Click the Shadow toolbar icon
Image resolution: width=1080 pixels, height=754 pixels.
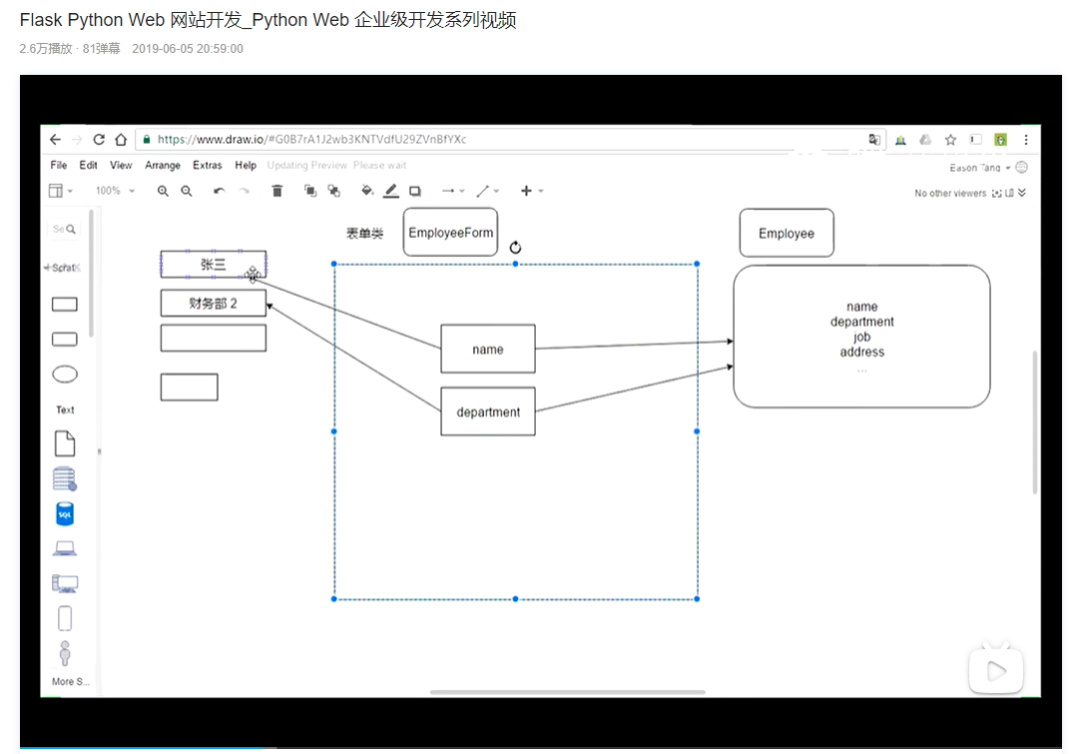point(415,191)
